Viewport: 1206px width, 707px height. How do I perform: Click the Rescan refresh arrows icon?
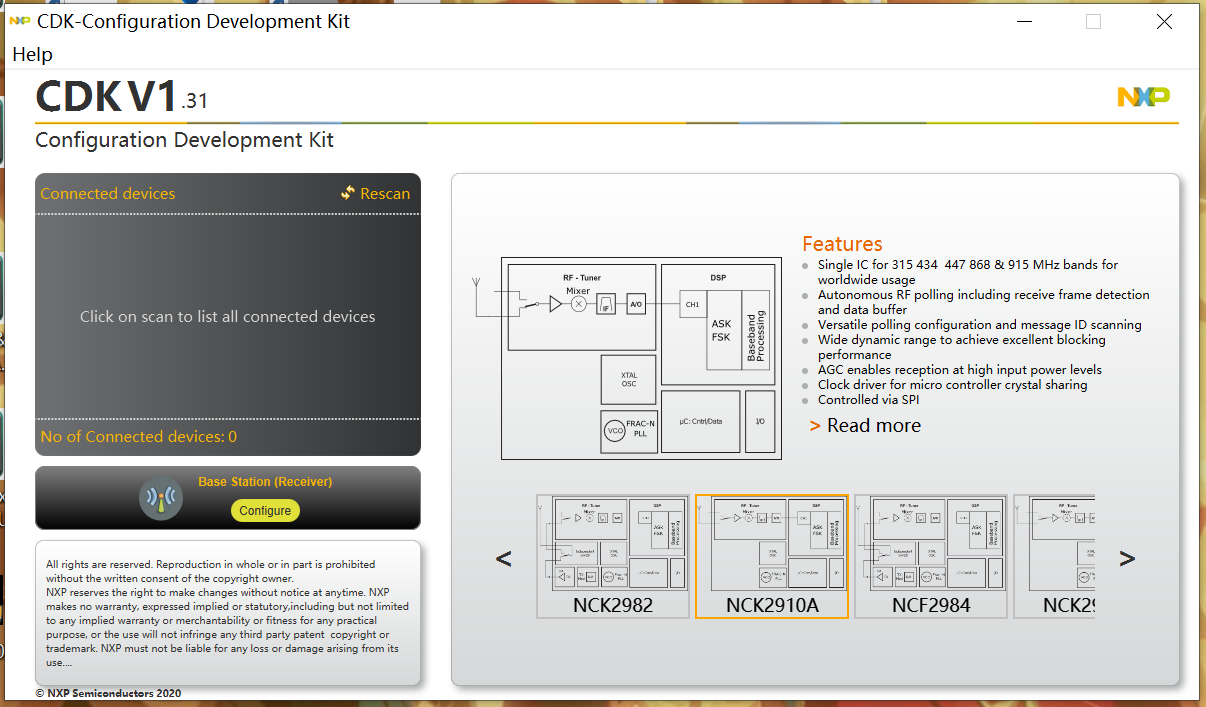348,193
